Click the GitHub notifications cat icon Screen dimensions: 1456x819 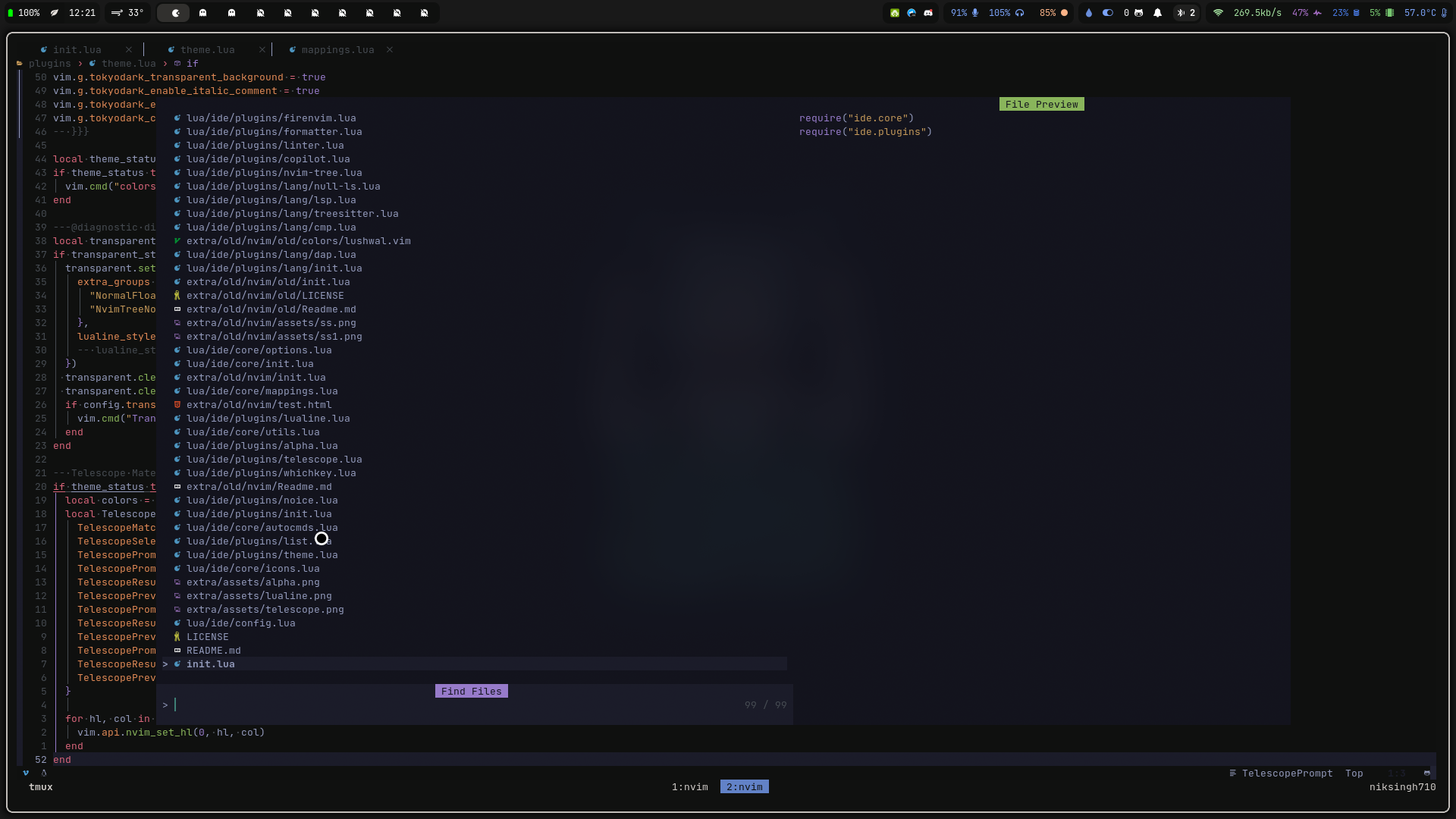click(1138, 13)
